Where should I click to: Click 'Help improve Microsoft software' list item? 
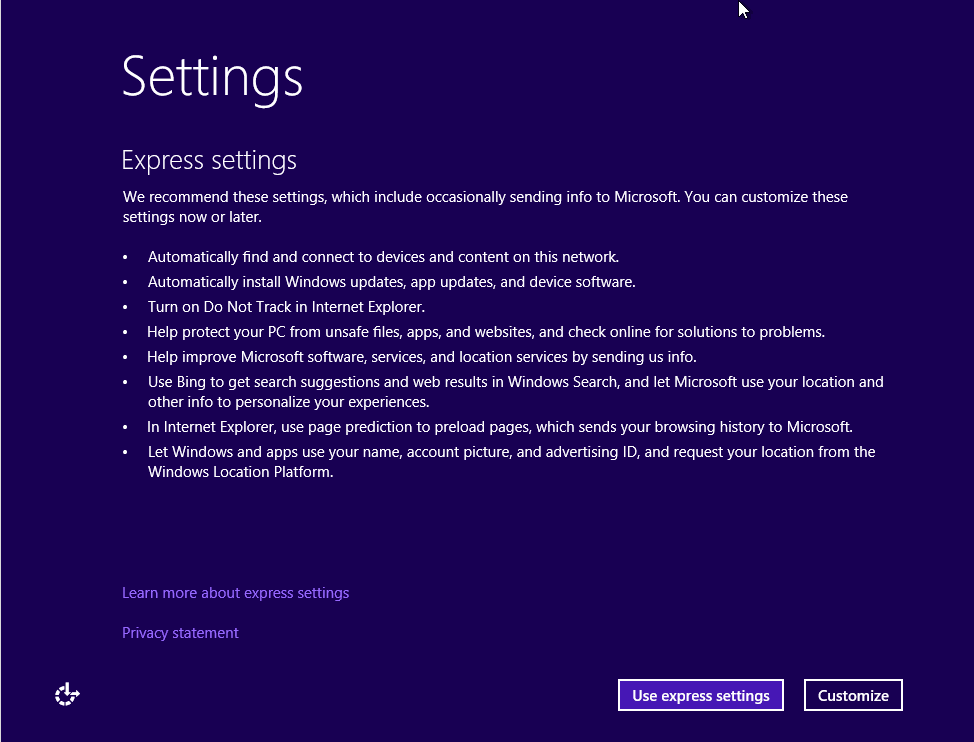(421, 357)
